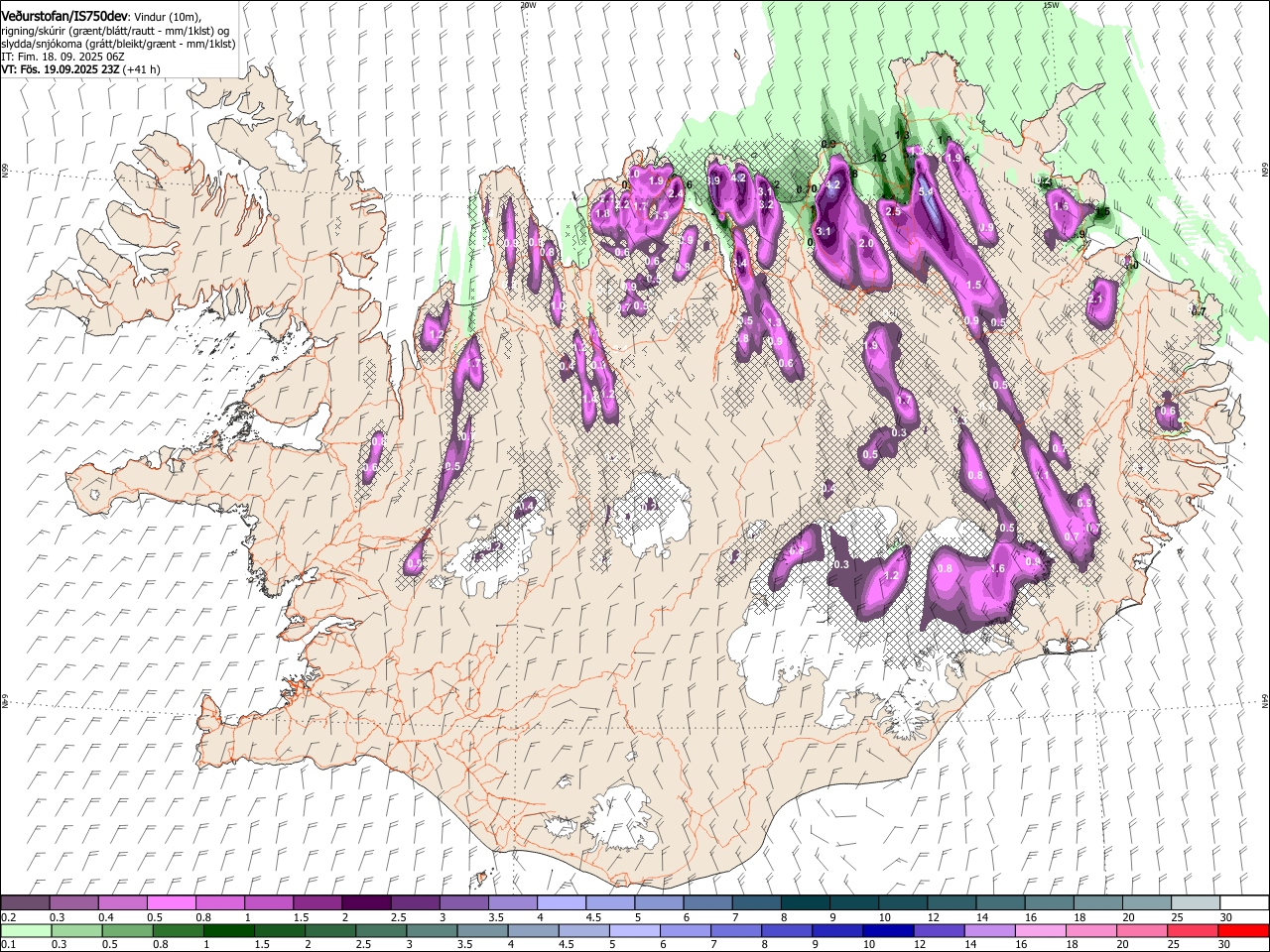Click the init time 'IT: Fim. 18.09.2025 06Z'
Image resolution: width=1270 pixels, height=952 pixels.
point(63,57)
